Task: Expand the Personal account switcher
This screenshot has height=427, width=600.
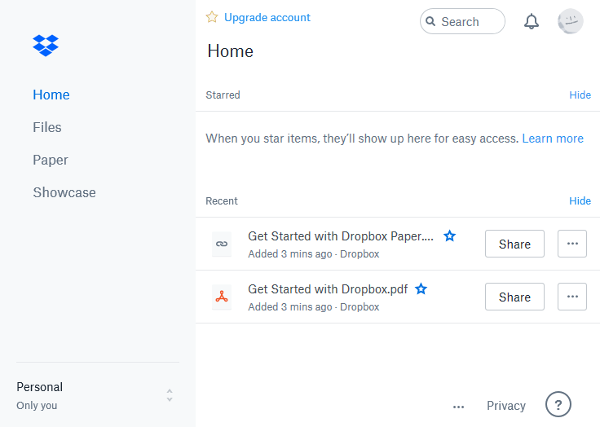Action: 170,395
